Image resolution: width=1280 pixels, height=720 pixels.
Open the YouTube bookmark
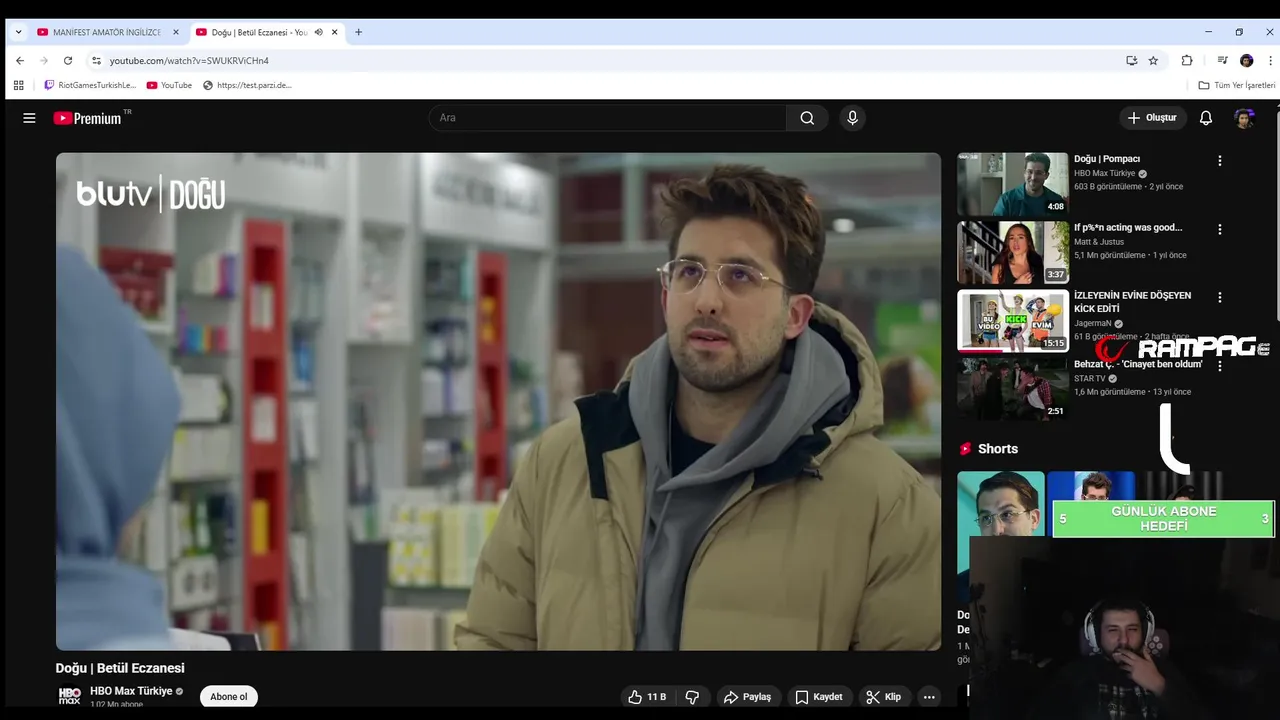(x=169, y=85)
